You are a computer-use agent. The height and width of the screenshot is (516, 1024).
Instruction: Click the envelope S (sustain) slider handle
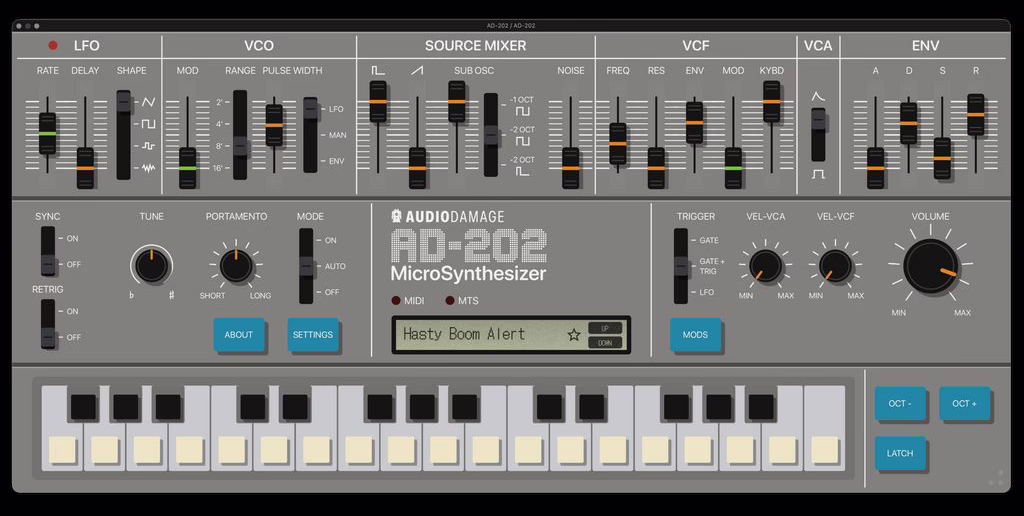pyautogui.click(x=942, y=158)
